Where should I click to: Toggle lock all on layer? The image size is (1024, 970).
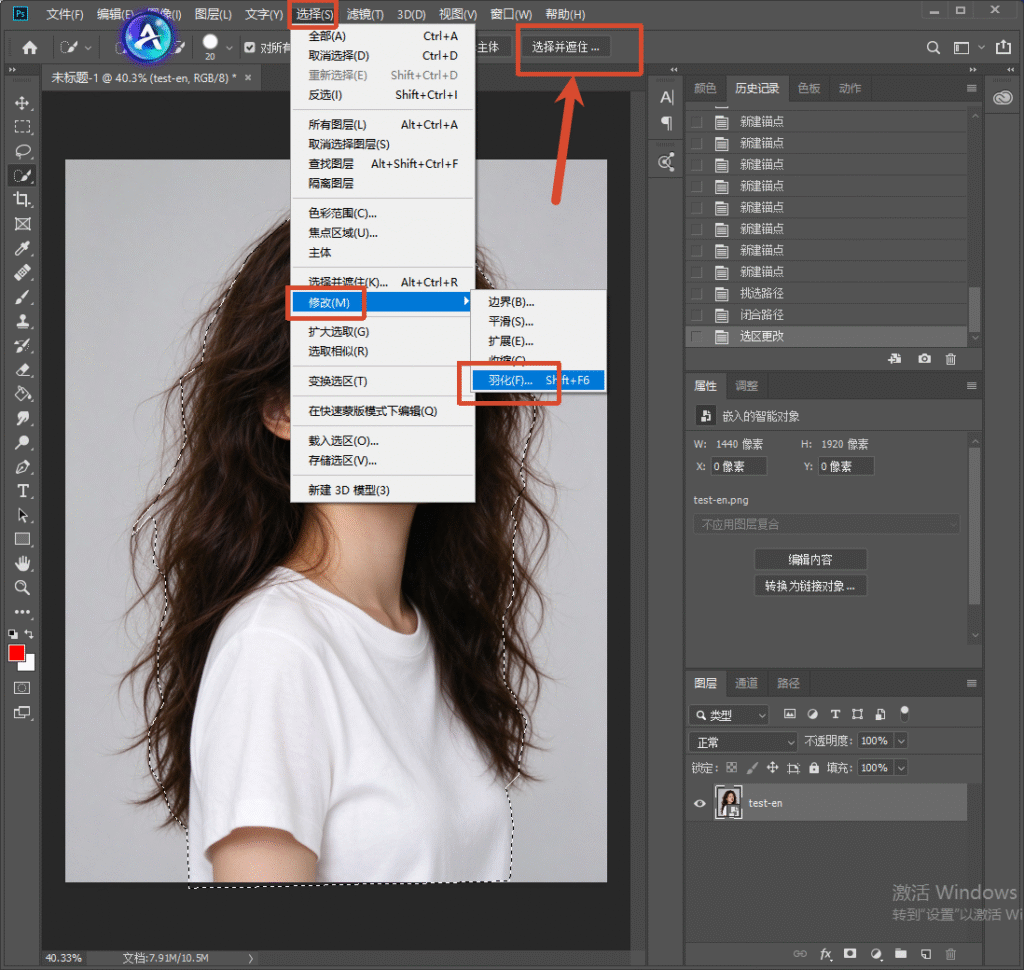click(814, 768)
